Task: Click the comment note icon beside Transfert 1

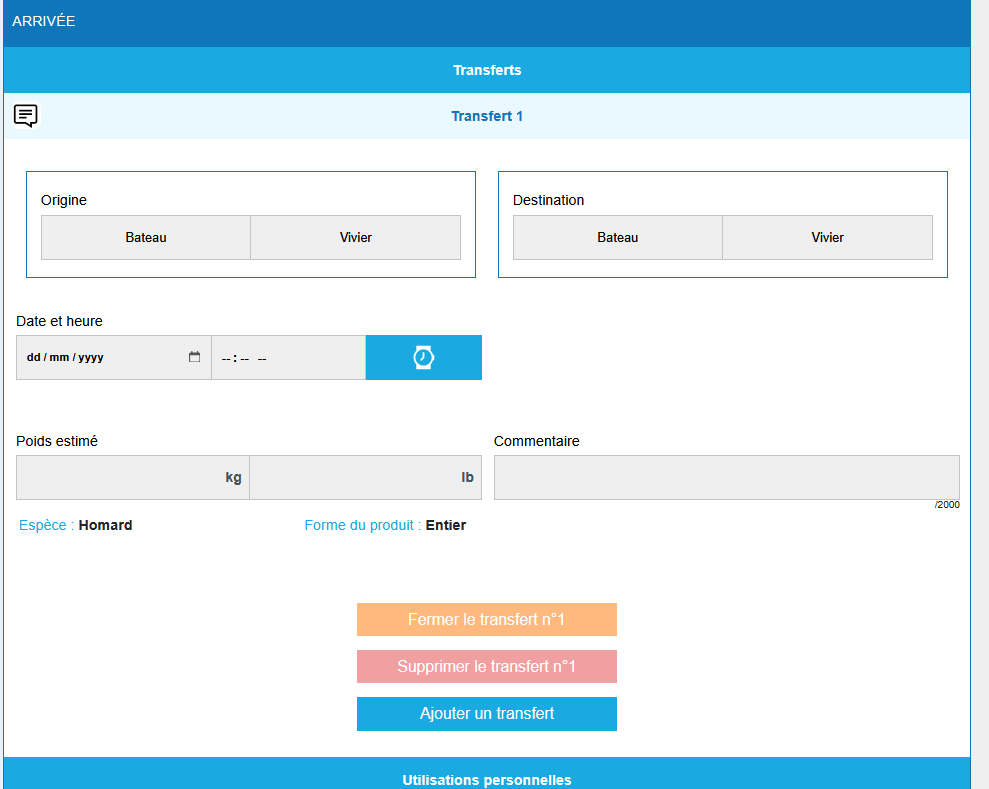Action: point(26,116)
